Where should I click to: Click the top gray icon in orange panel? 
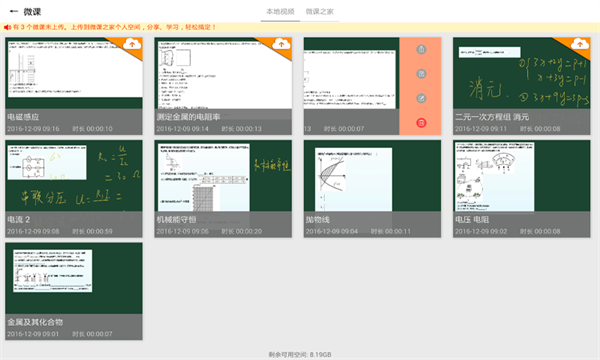[421, 49]
